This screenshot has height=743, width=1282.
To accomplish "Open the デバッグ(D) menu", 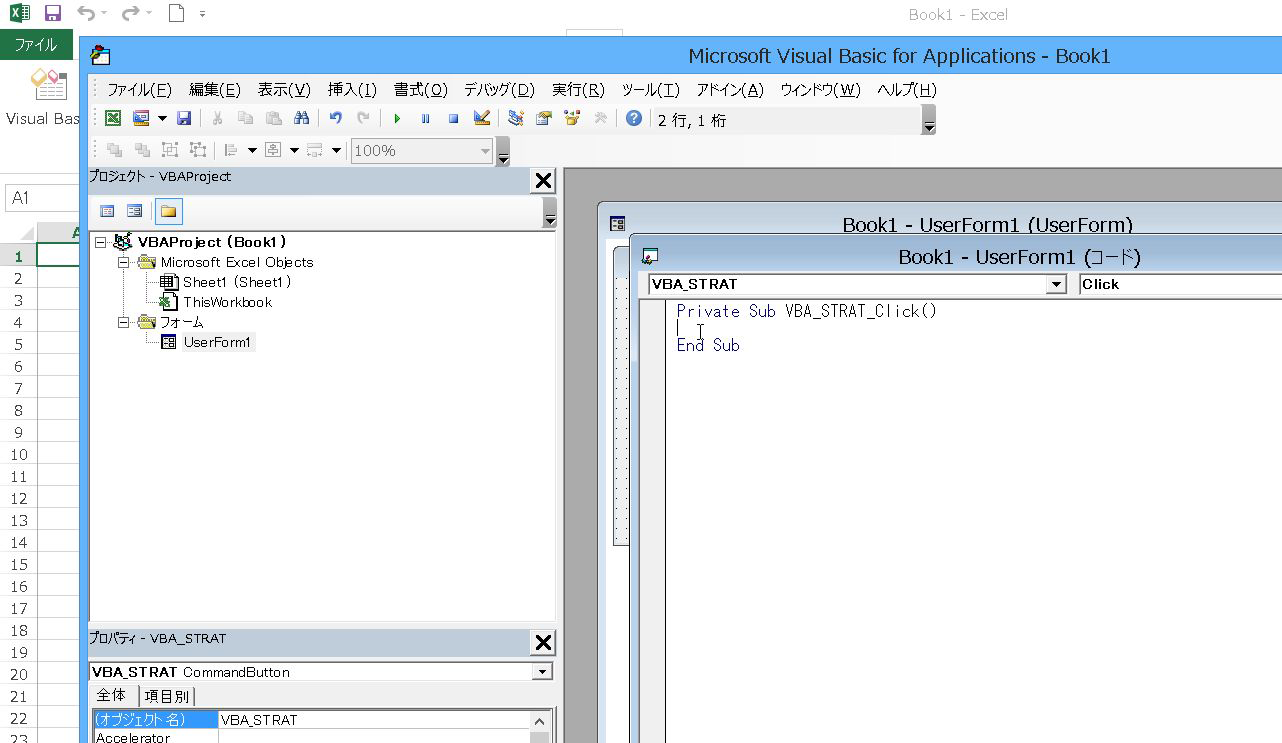I will point(499,90).
